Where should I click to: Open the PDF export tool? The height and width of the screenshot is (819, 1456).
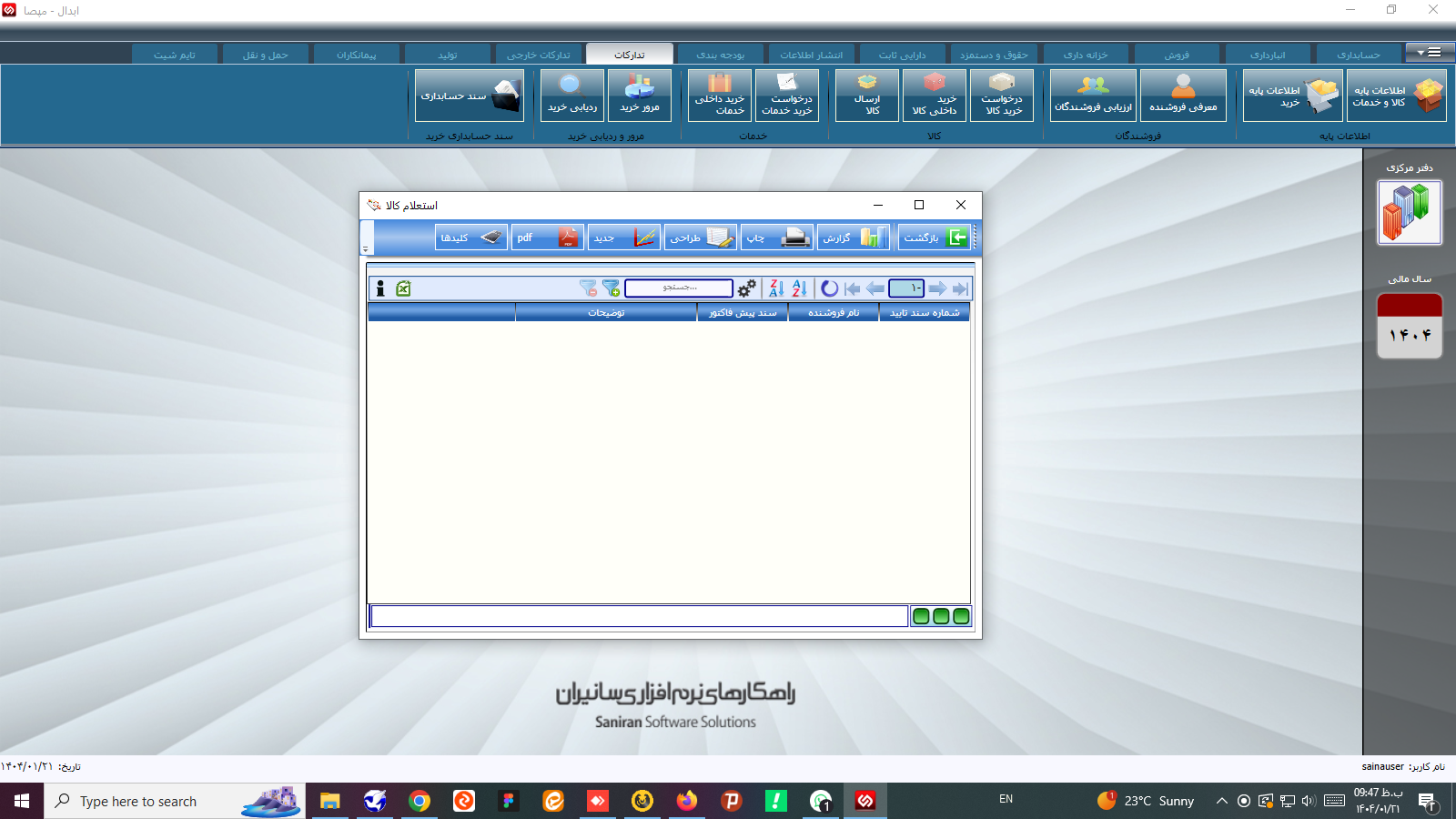point(546,237)
